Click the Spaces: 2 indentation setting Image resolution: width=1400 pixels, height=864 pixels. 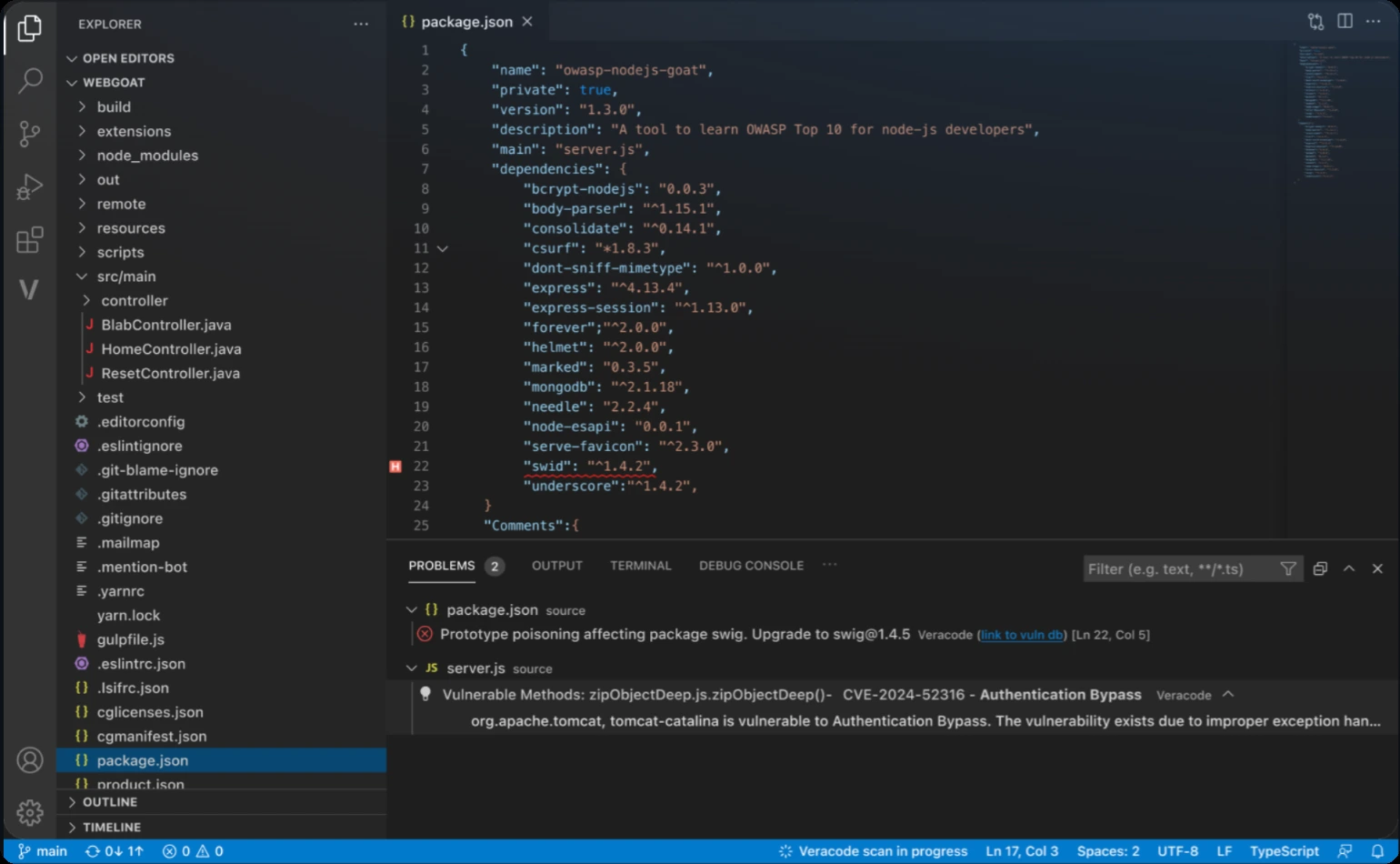[1108, 851]
